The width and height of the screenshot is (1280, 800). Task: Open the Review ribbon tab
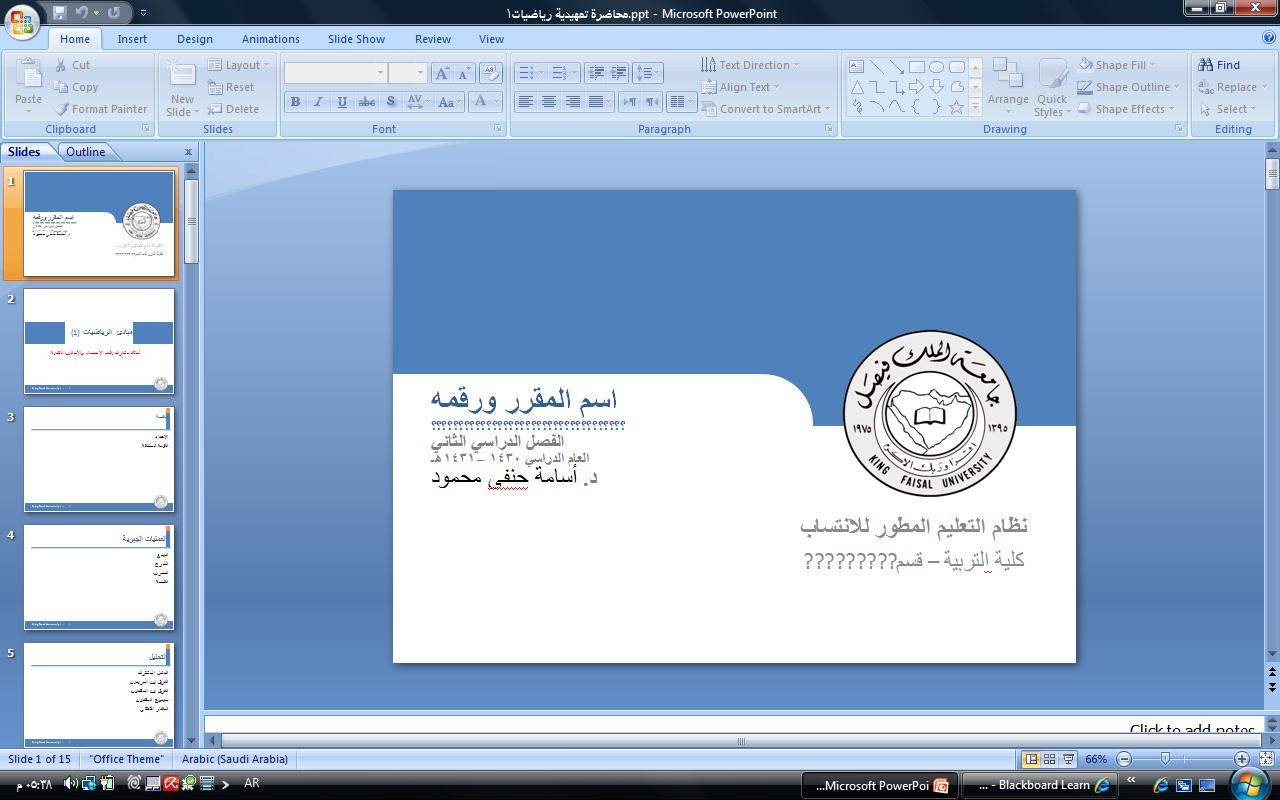pos(433,39)
